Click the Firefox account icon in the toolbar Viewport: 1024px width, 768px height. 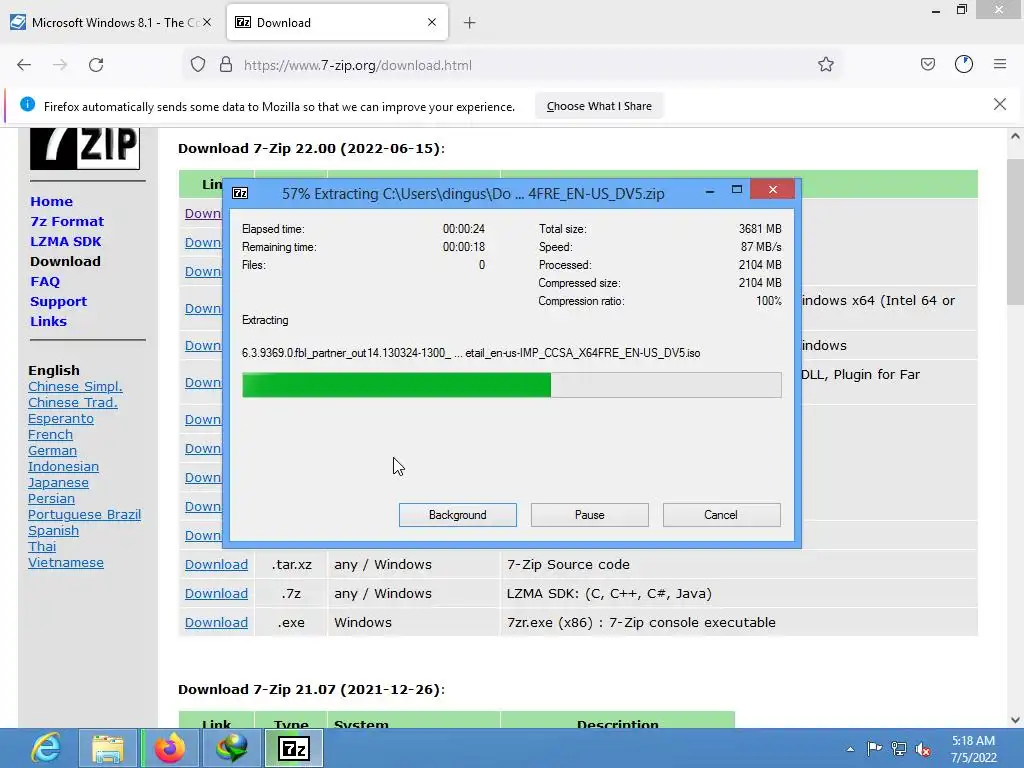pos(964,64)
